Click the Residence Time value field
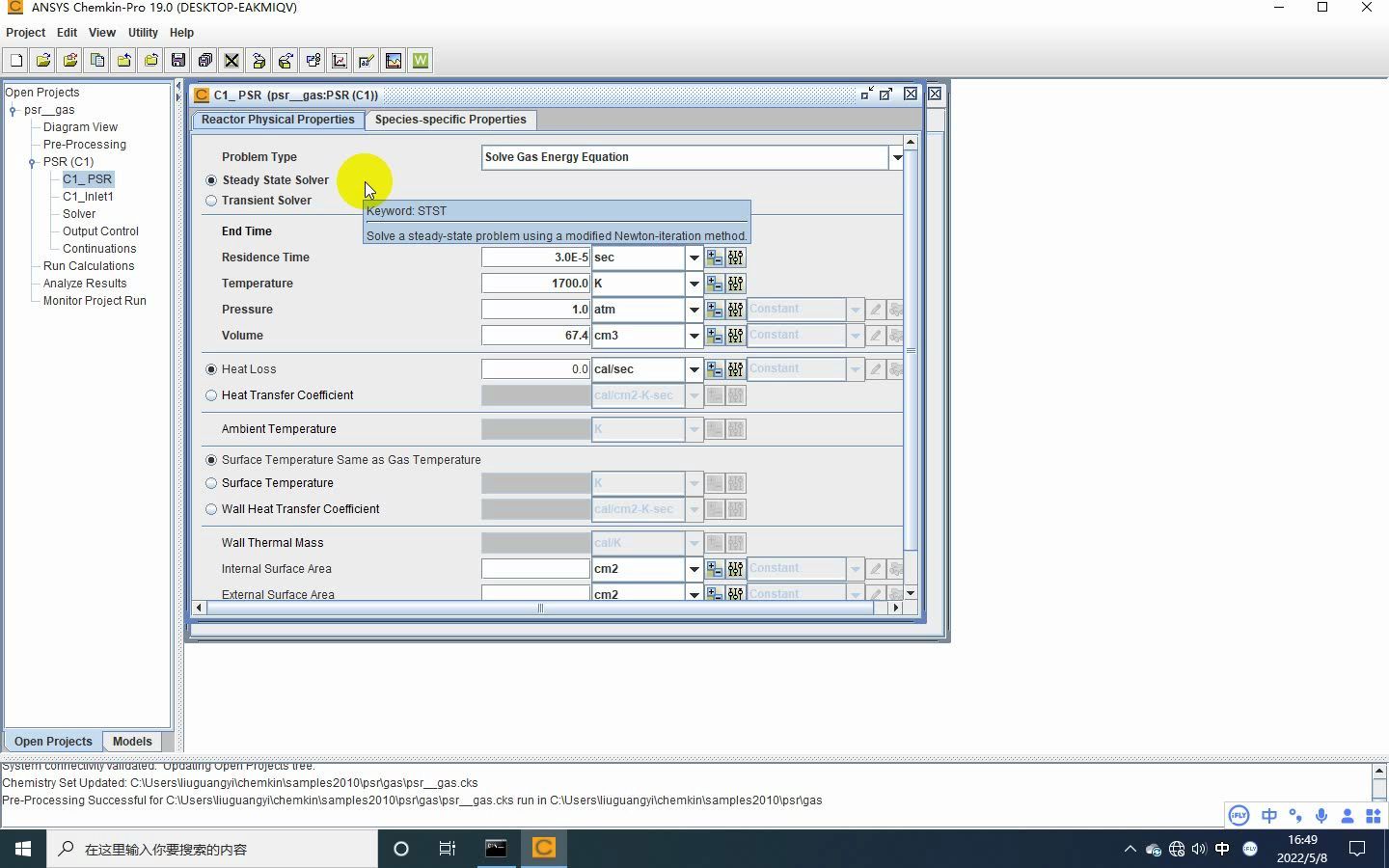Image resolution: width=1389 pixels, height=868 pixels. [x=535, y=258]
